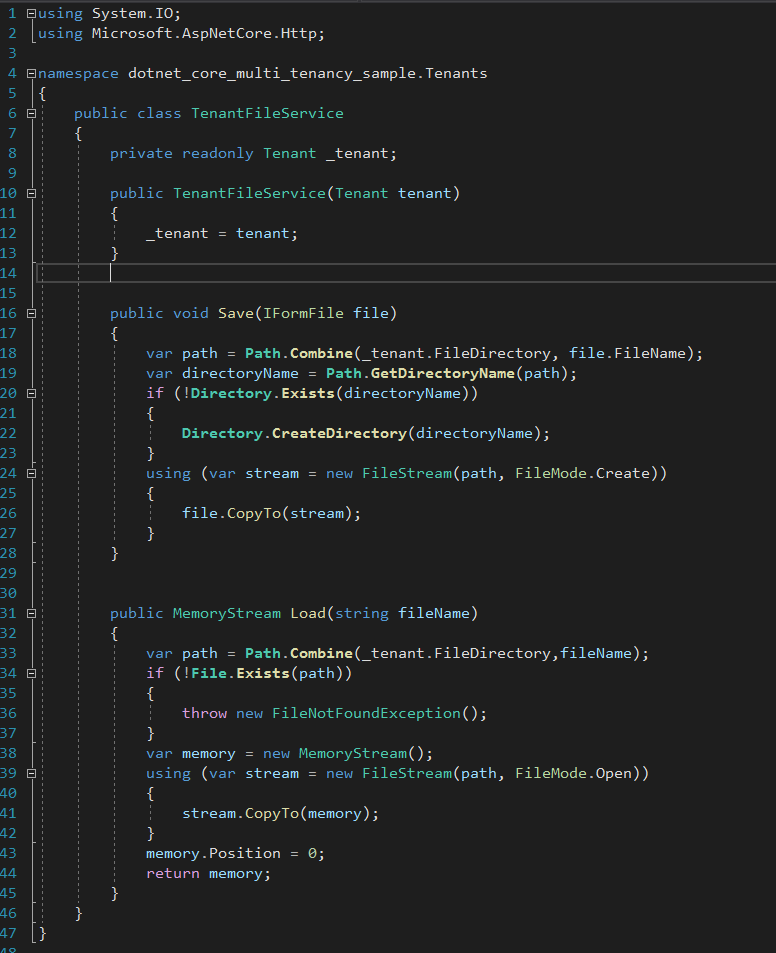Click line number 22 in the gutter
Image resolution: width=776 pixels, height=953 pixels.
[9, 433]
